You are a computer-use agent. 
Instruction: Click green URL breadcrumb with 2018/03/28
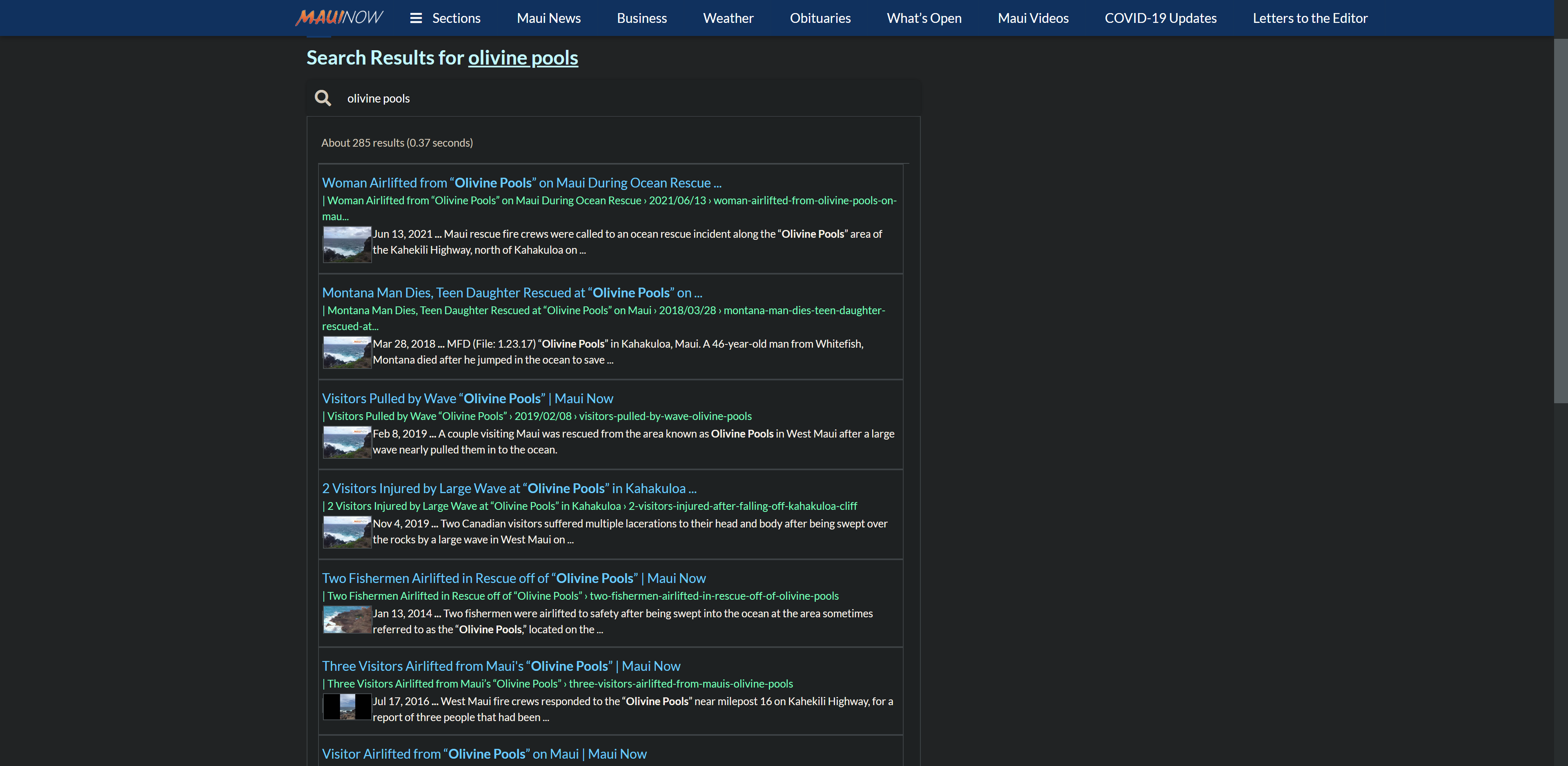(x=604, y=319)
